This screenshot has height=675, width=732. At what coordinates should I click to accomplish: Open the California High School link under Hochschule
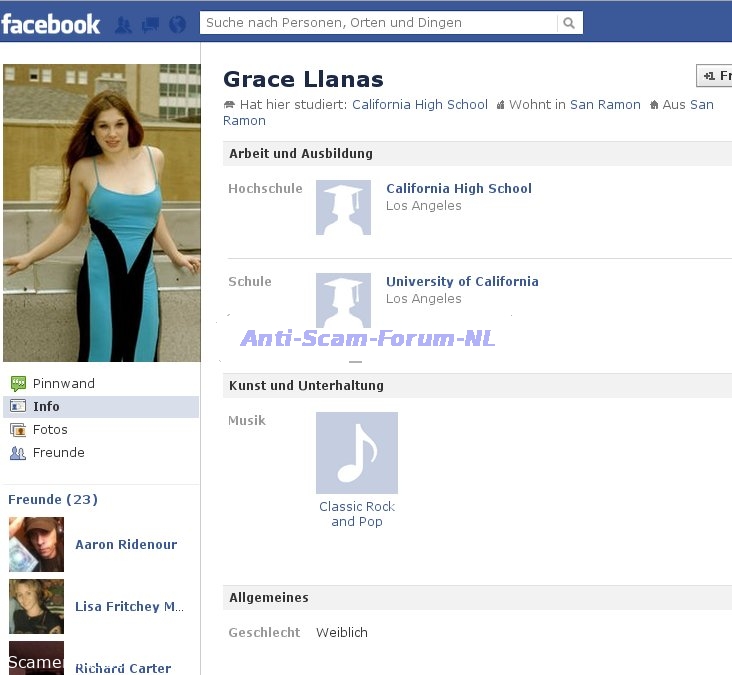pos(458,188)
